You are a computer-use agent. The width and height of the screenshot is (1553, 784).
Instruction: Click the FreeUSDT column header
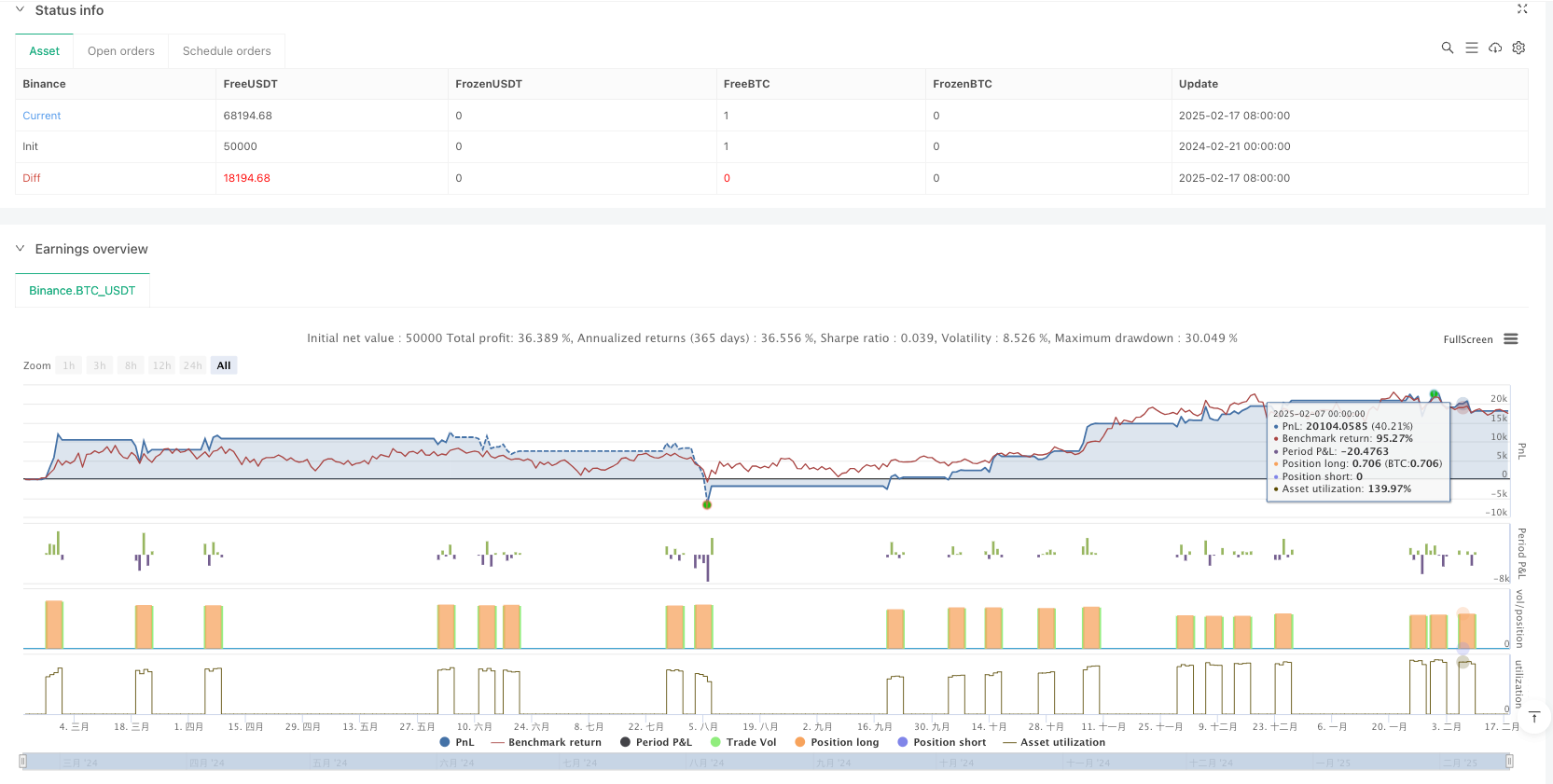click(251, 84)
